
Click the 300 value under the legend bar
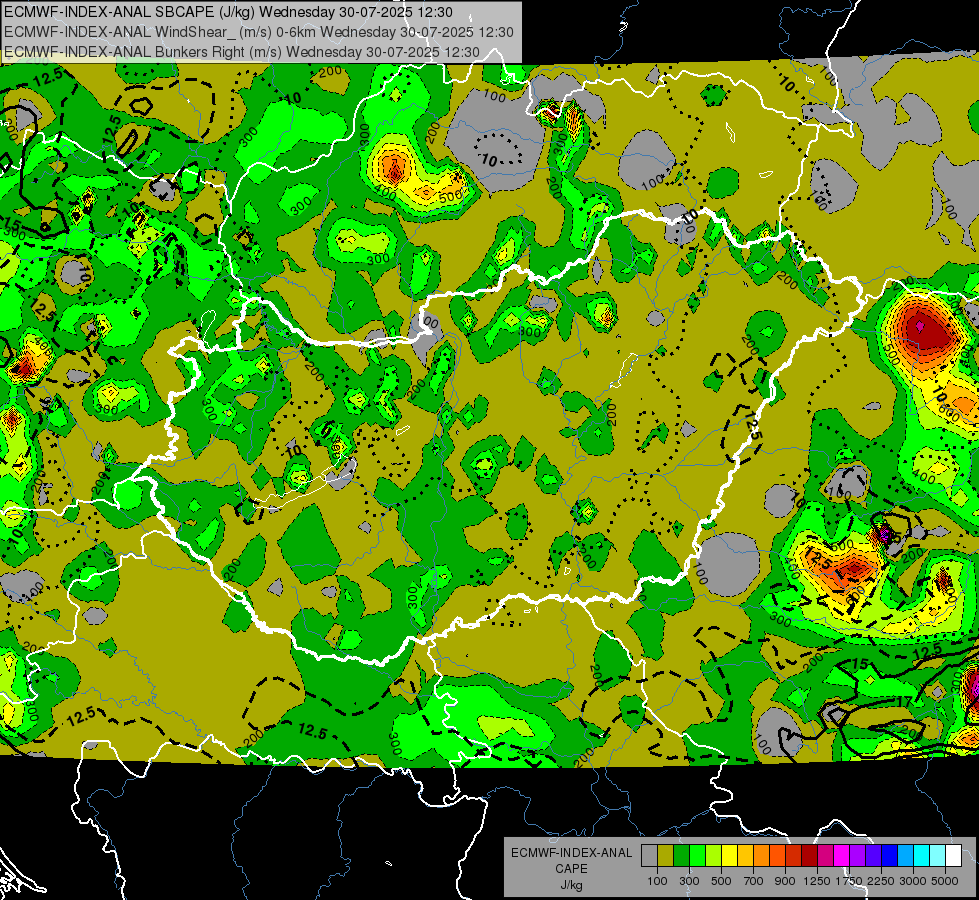pyautogui.click(x=689, y=881)
